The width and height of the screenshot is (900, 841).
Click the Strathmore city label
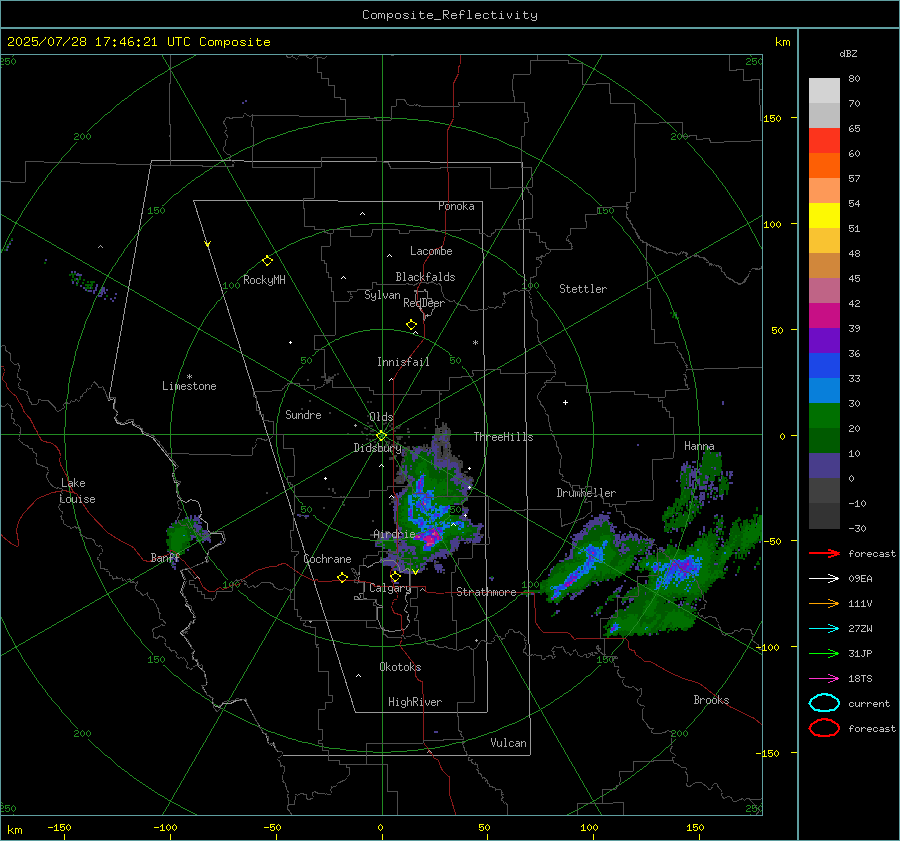pos(486,592)
